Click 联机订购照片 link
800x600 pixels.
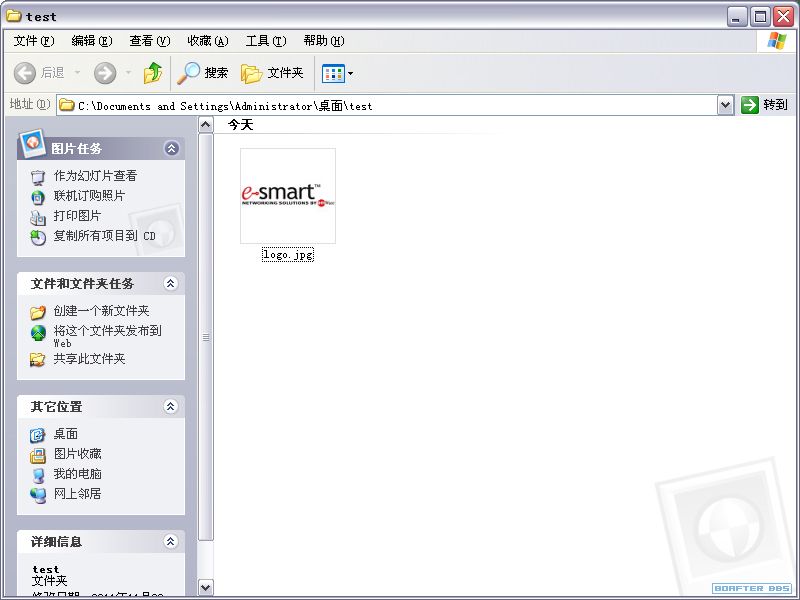89,196
